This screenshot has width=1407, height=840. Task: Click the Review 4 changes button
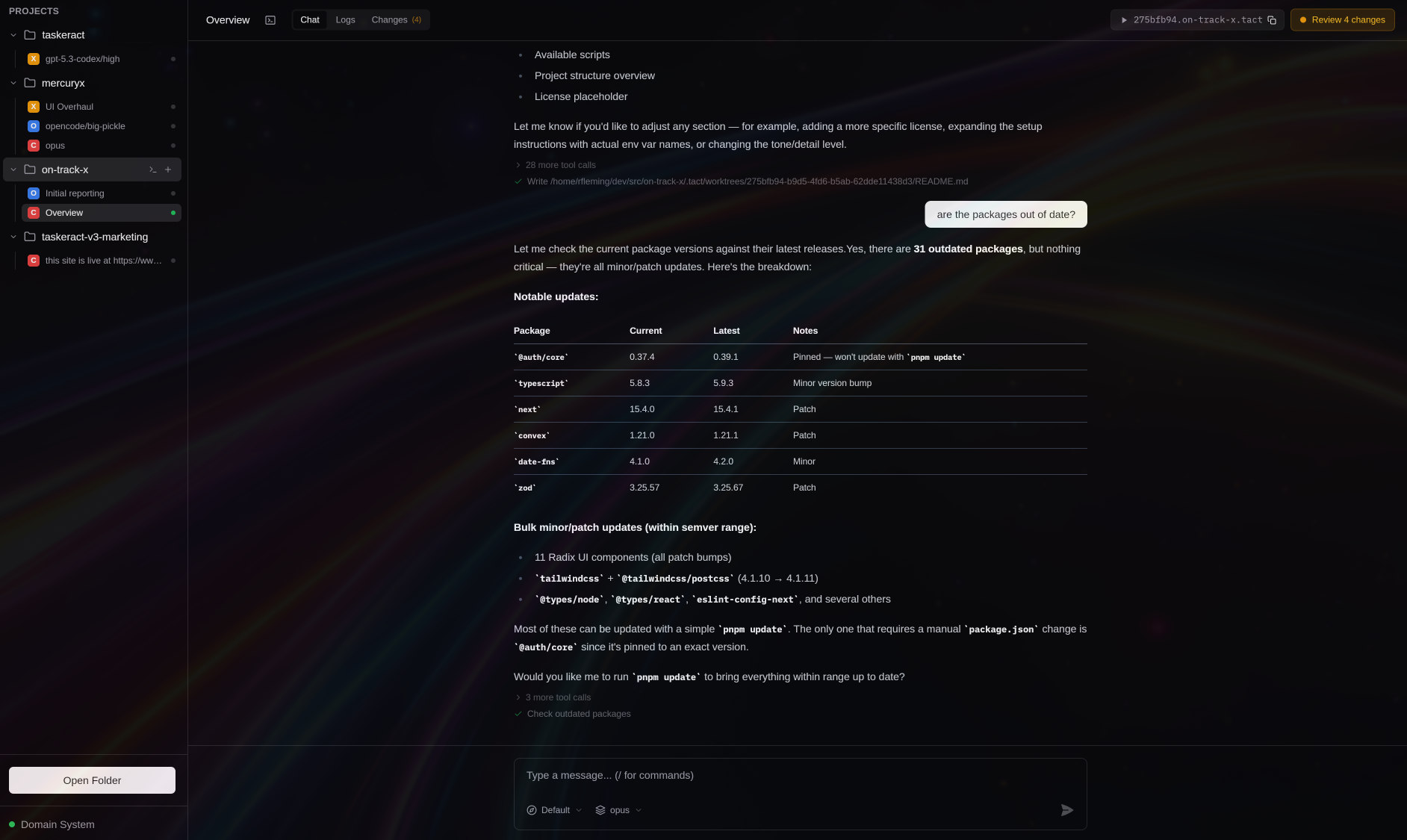[x=1342, y=20]
